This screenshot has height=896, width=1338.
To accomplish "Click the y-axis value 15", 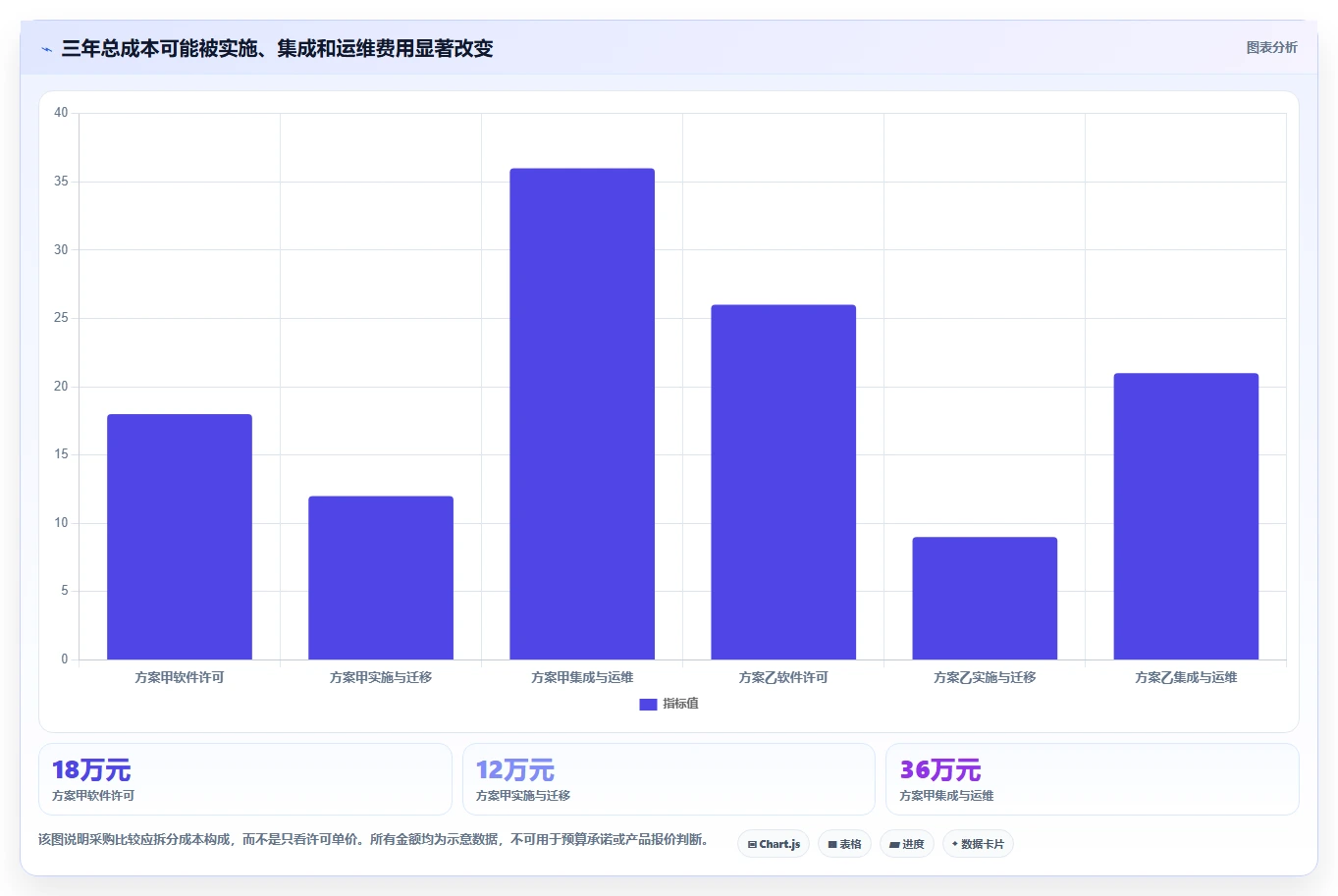I will click(x=61, y=454).
